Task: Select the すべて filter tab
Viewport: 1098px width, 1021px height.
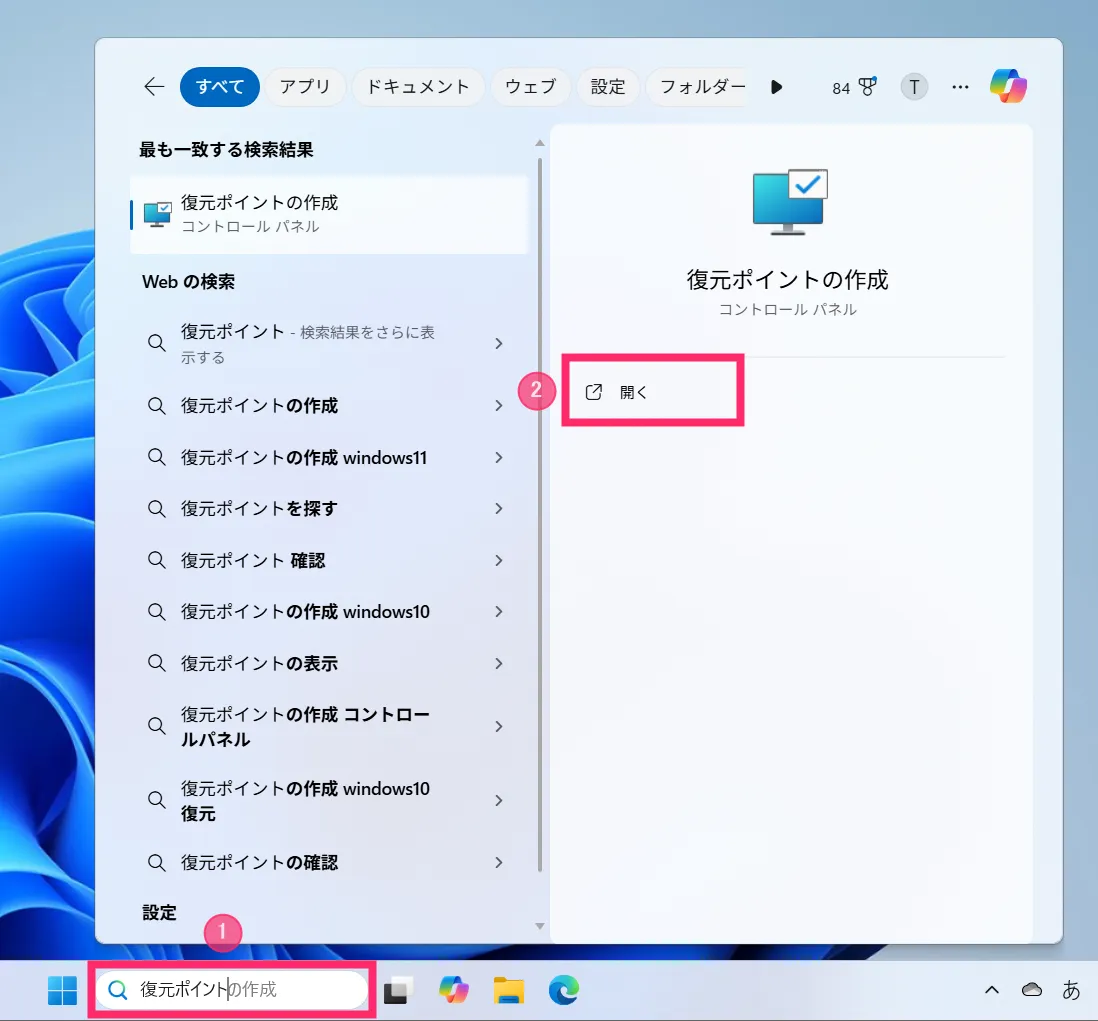Action: 220,87
